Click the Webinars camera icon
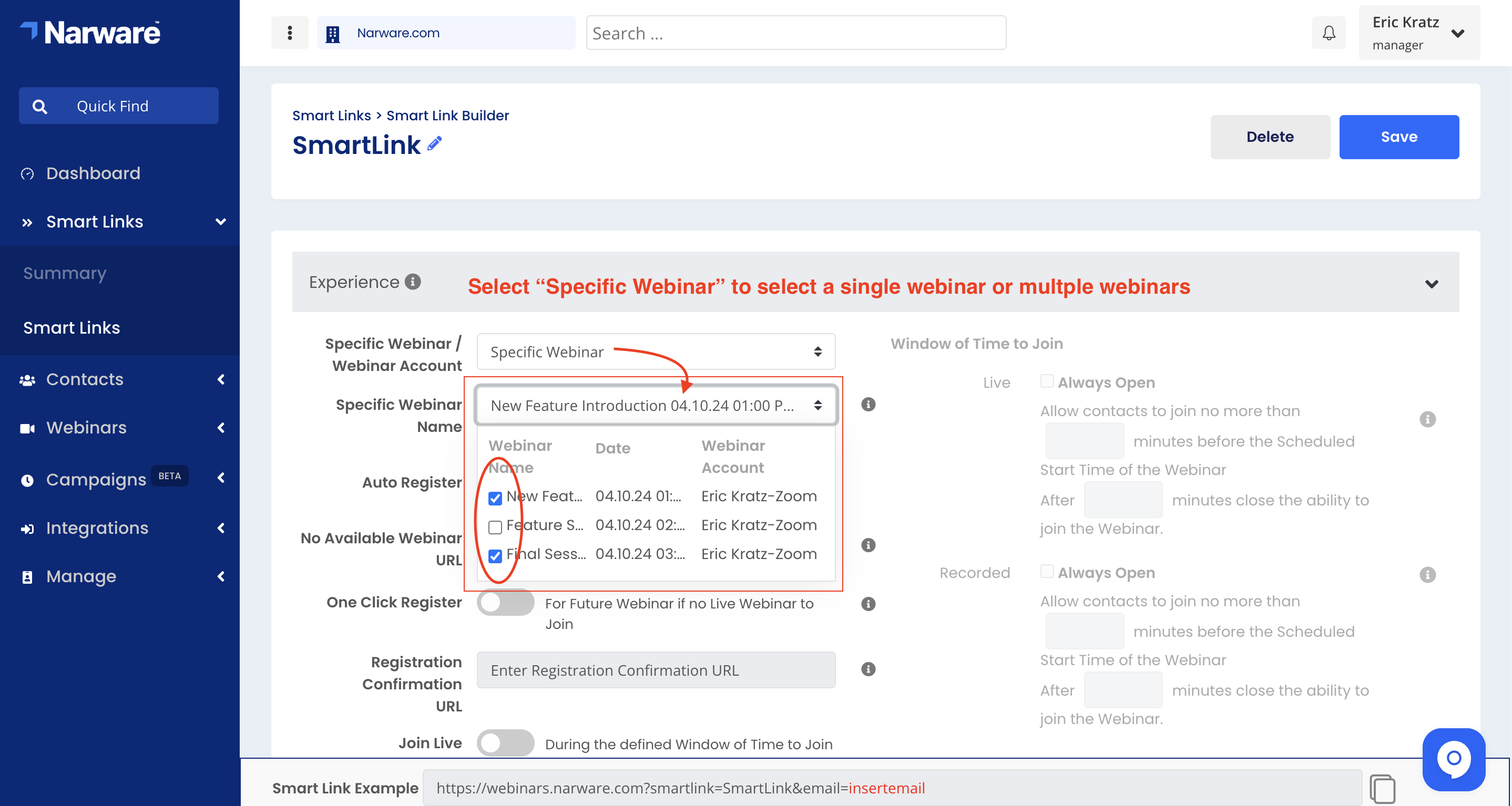 pos(27,428)
